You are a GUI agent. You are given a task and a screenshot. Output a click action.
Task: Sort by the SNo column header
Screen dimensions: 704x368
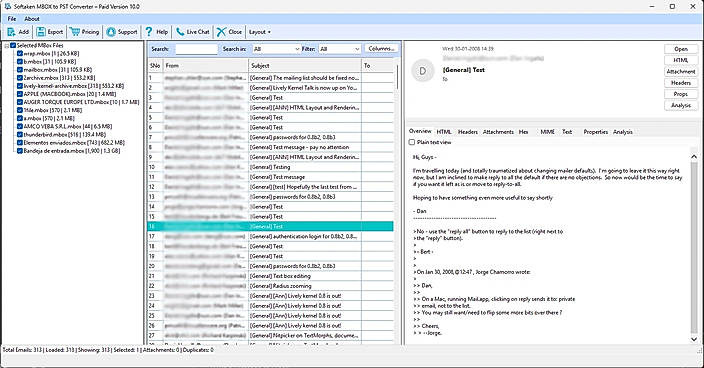tap(155, 66)
